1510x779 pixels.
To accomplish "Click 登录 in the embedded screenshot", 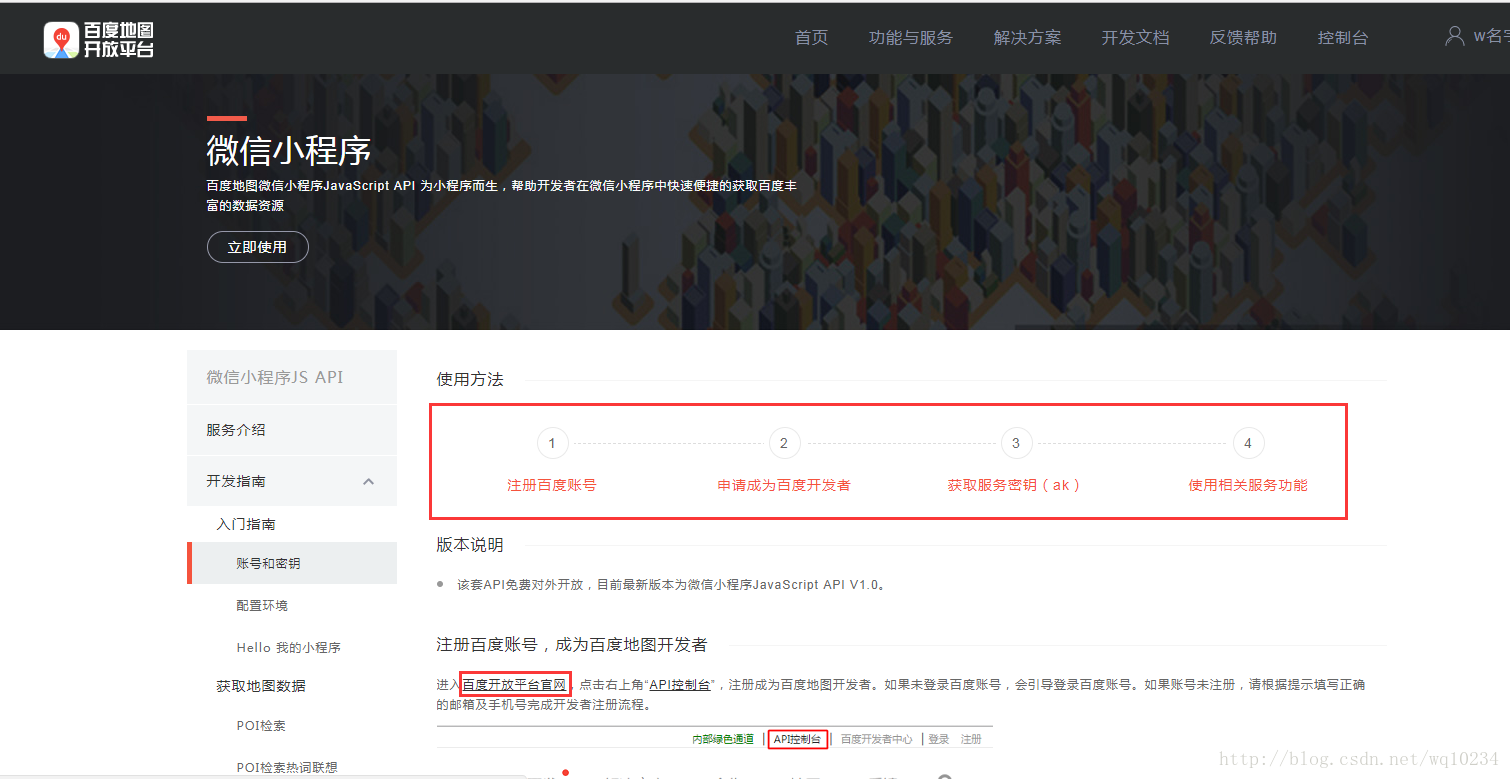I will tap(938, 740).
